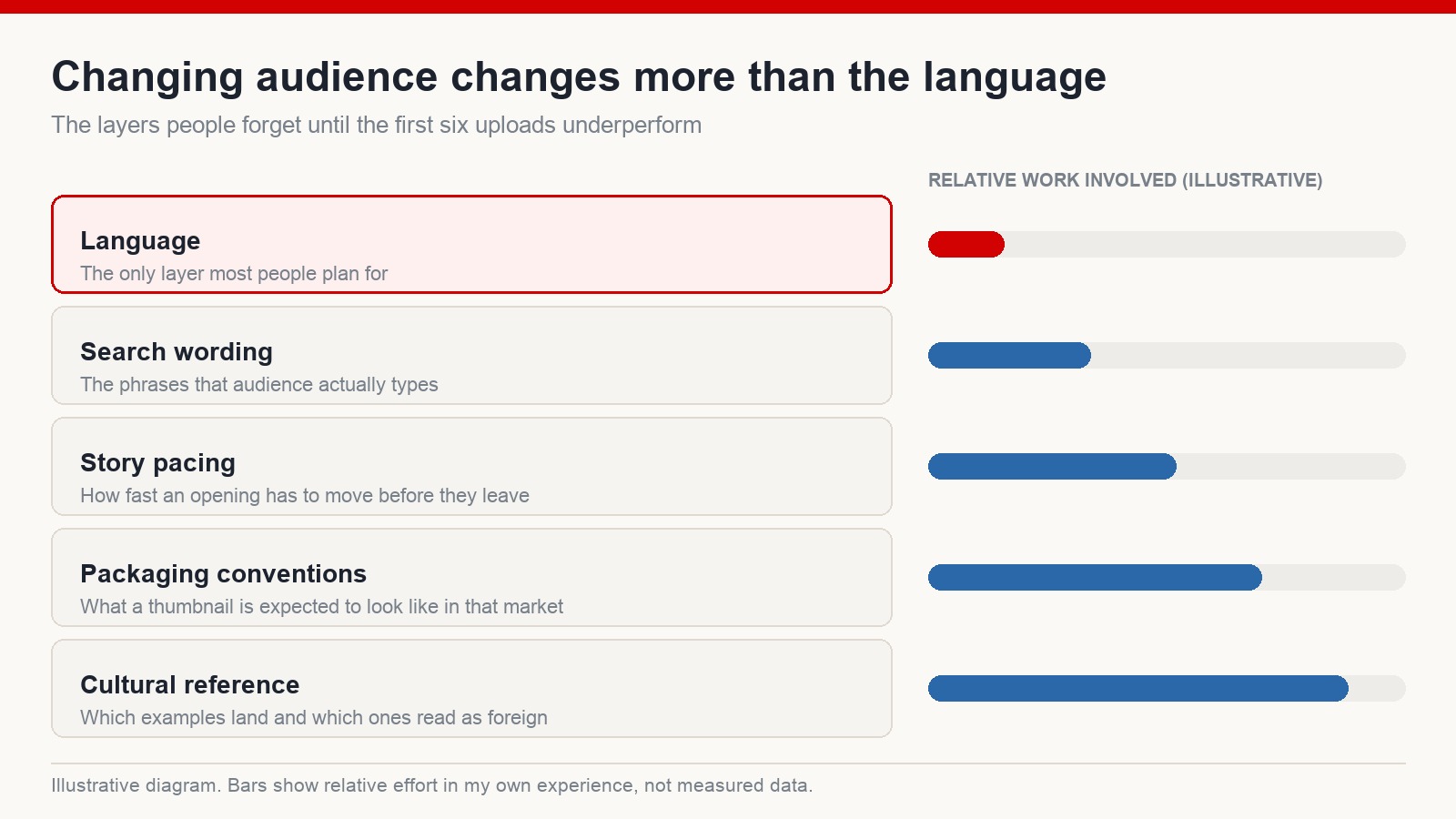Select the highlighted Language card
Screen dimensions: 1456x819
pos(471,244)
